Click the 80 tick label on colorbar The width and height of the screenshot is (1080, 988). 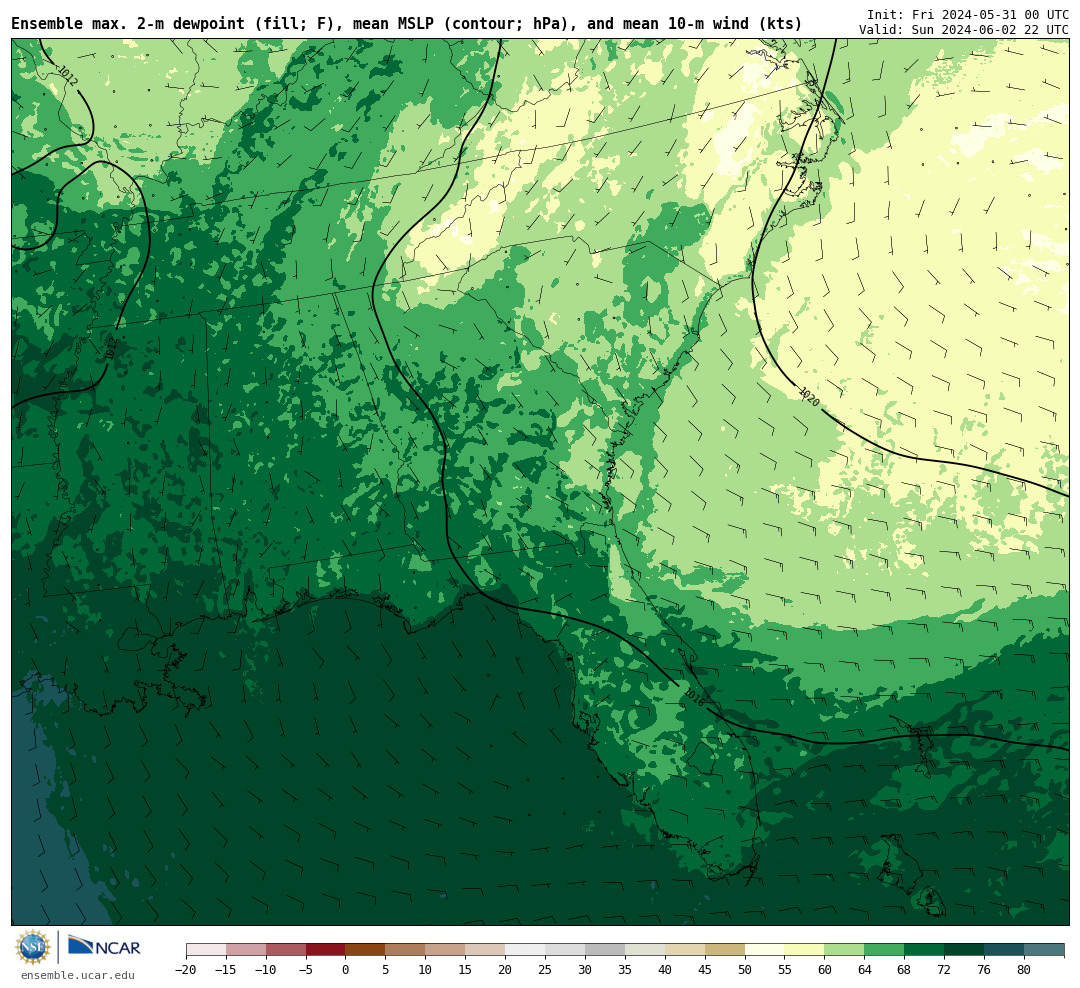click(x=1024, y=970)
